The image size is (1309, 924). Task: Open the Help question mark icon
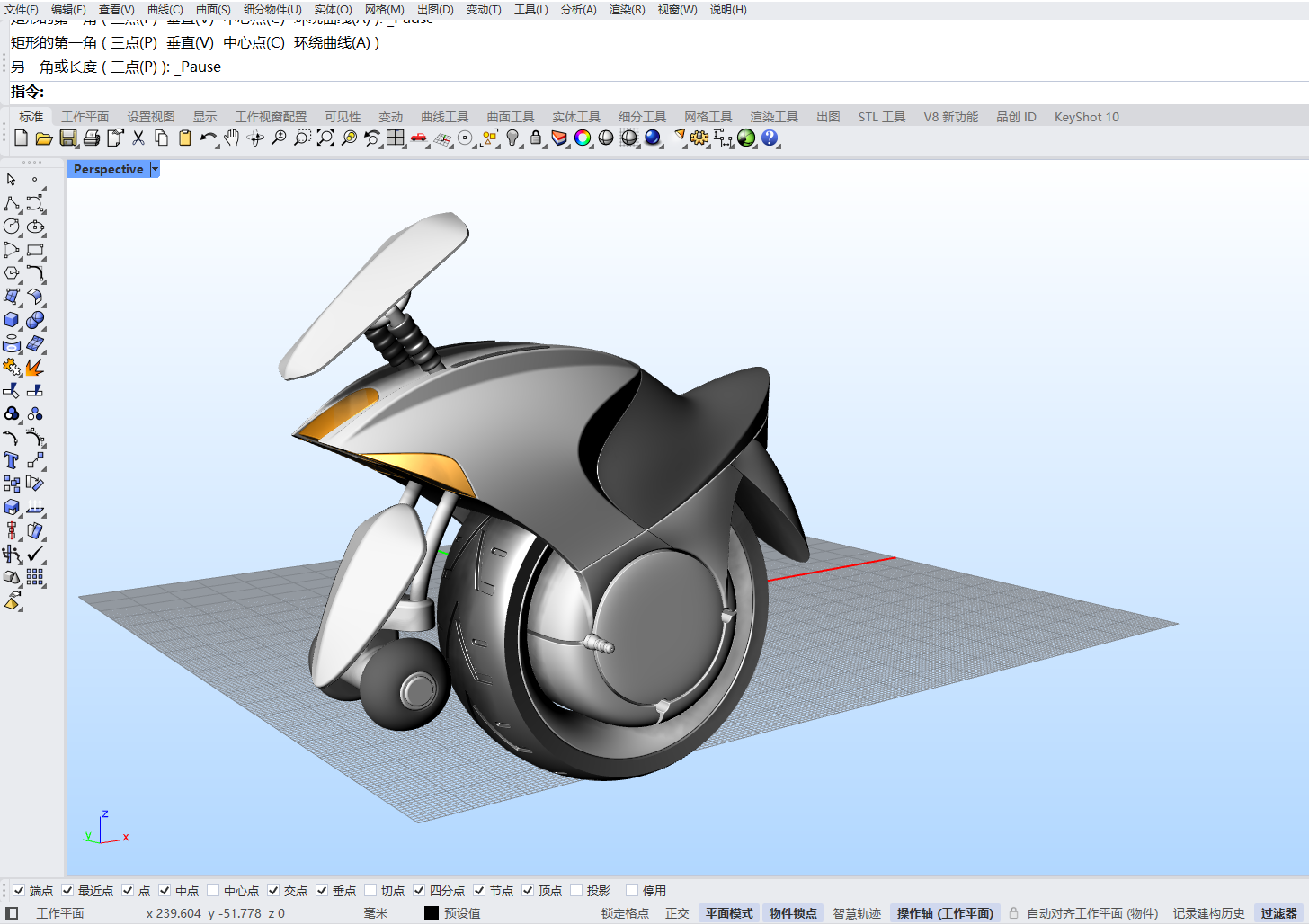pos(770,138)
